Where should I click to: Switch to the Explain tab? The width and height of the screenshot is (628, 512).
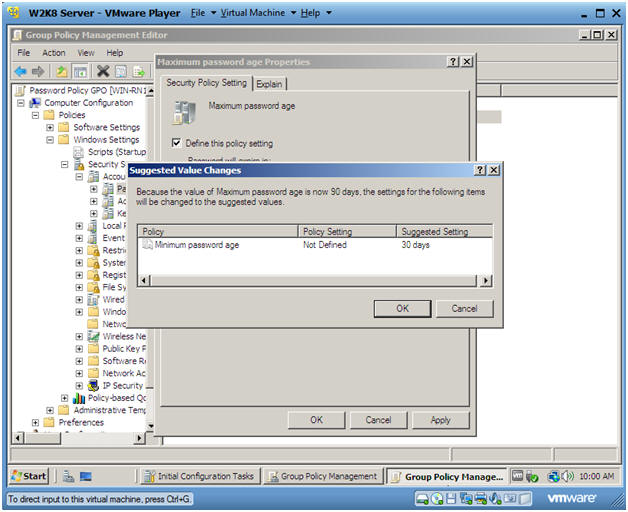[x=269, y=84]
